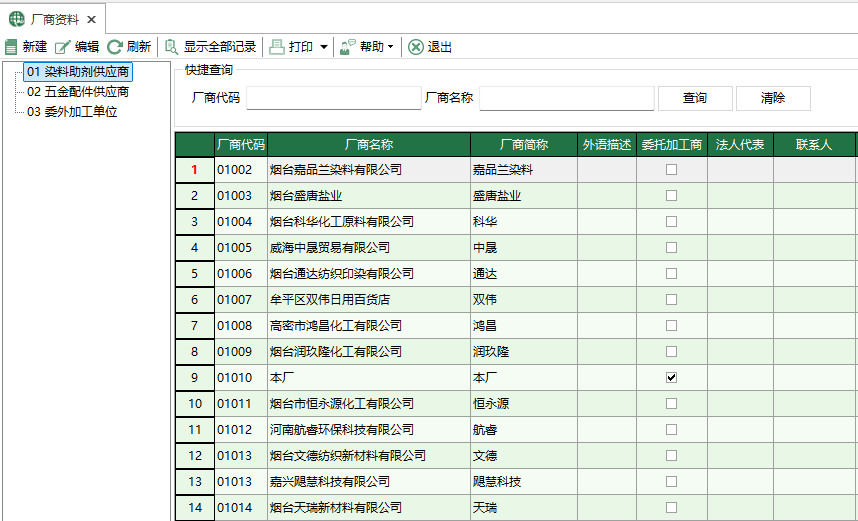Select tree node 02 五金配件供应商
858x521 pixels.
tap(78, 92)
